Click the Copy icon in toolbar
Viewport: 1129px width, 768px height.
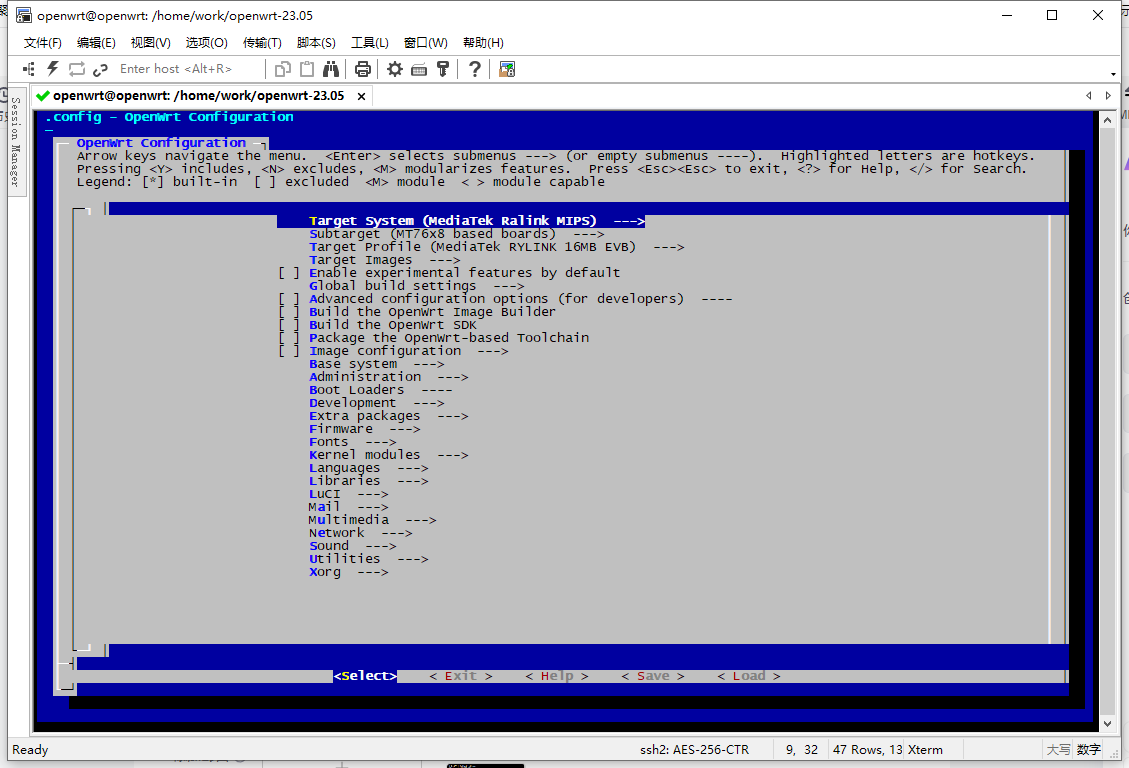[x=283, y=69]
